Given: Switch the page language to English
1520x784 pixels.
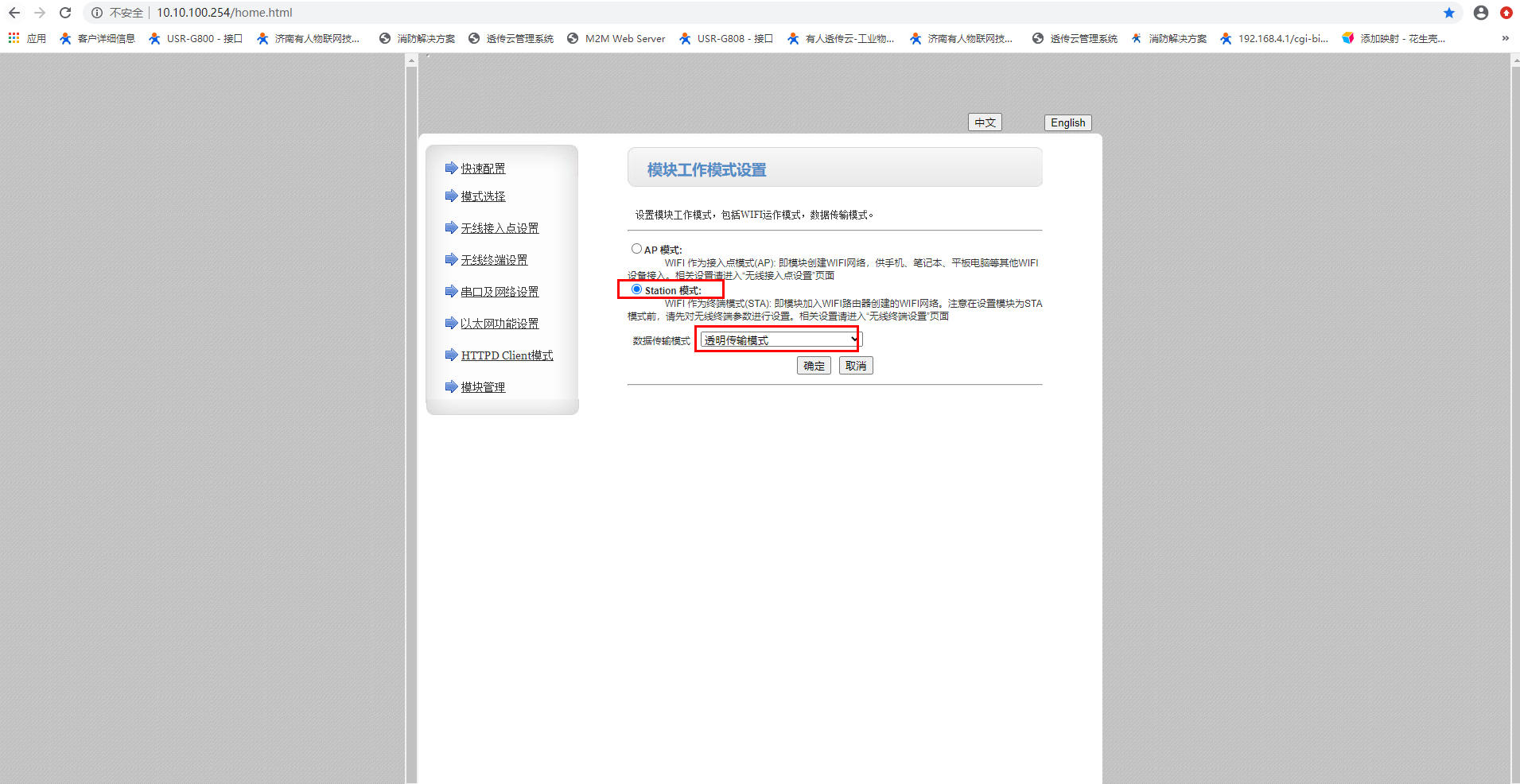Looking at the screenshot, I should tap(1067, 122).
